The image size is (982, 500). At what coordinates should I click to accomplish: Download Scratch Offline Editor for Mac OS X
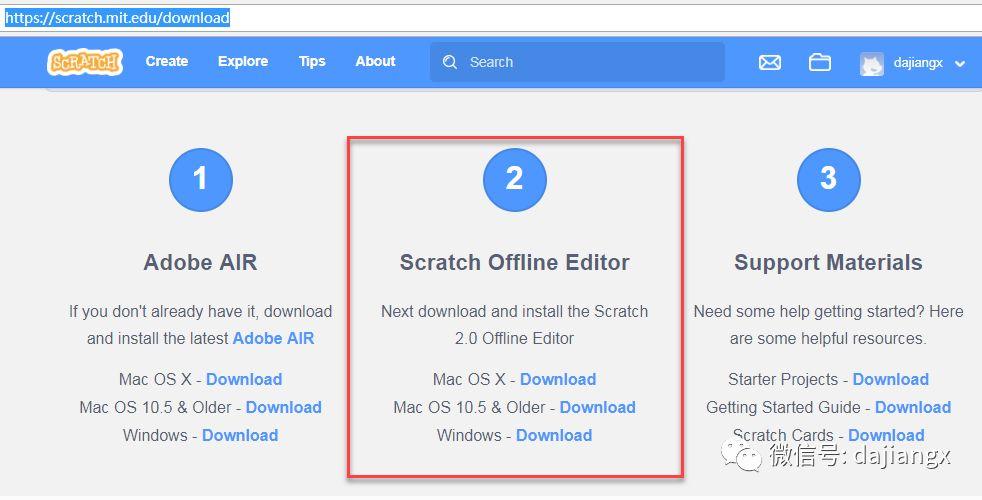click(x=558, y=379)
